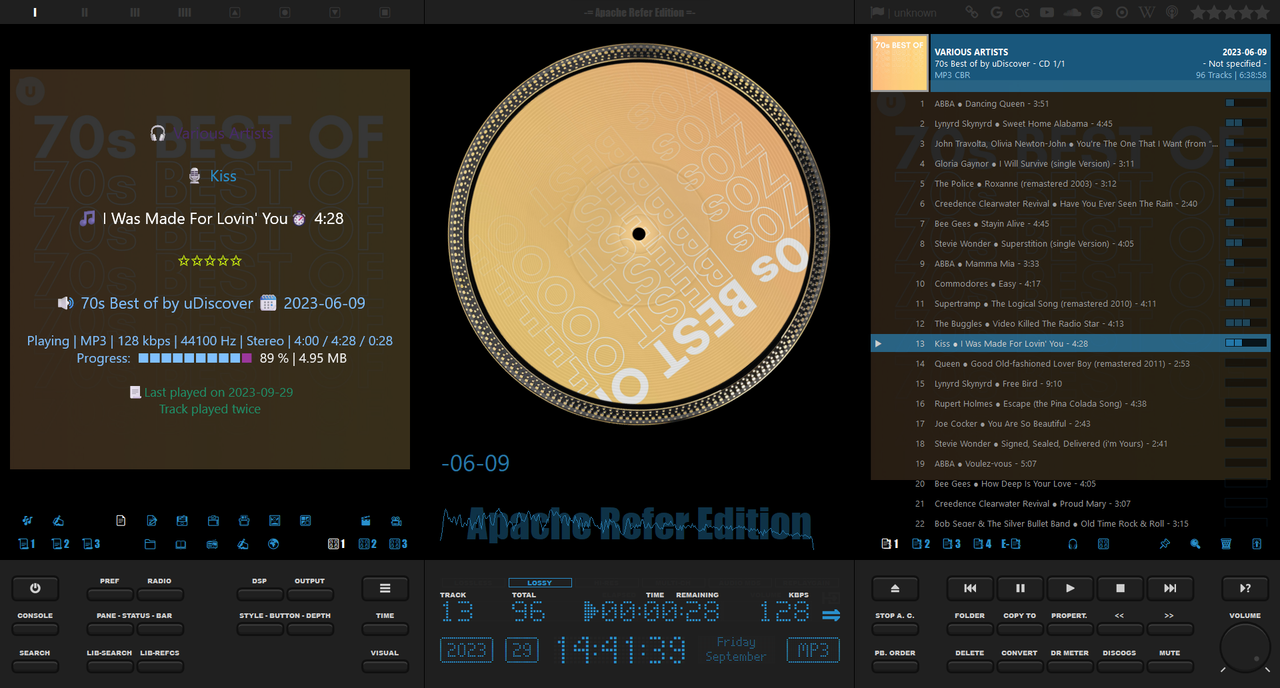The image size is (1280, 688).
Task: Select the E- playlist tab
Action: [x=1011, y=544]
